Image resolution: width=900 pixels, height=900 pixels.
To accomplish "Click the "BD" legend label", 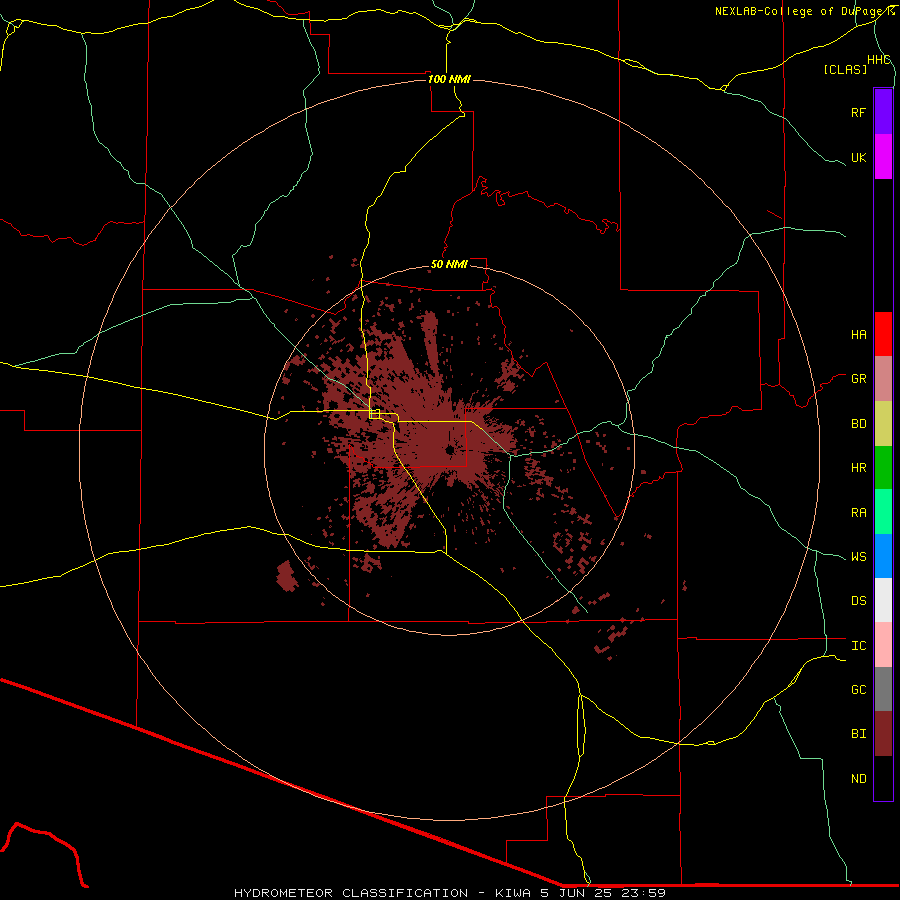I will click(858, 424).
